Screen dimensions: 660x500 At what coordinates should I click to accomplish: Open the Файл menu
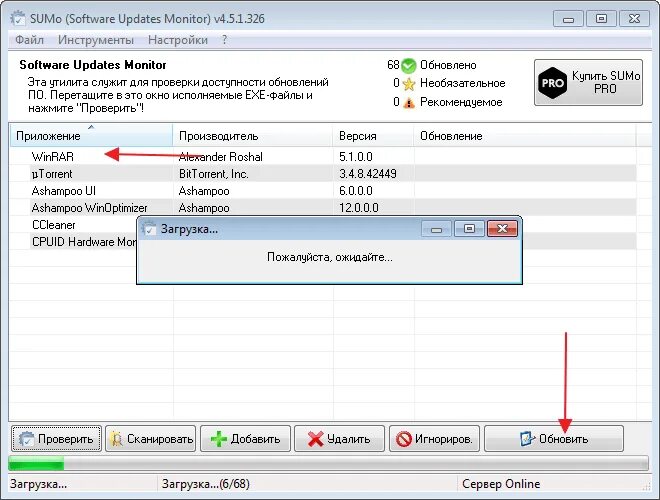(x=29, y=40)
